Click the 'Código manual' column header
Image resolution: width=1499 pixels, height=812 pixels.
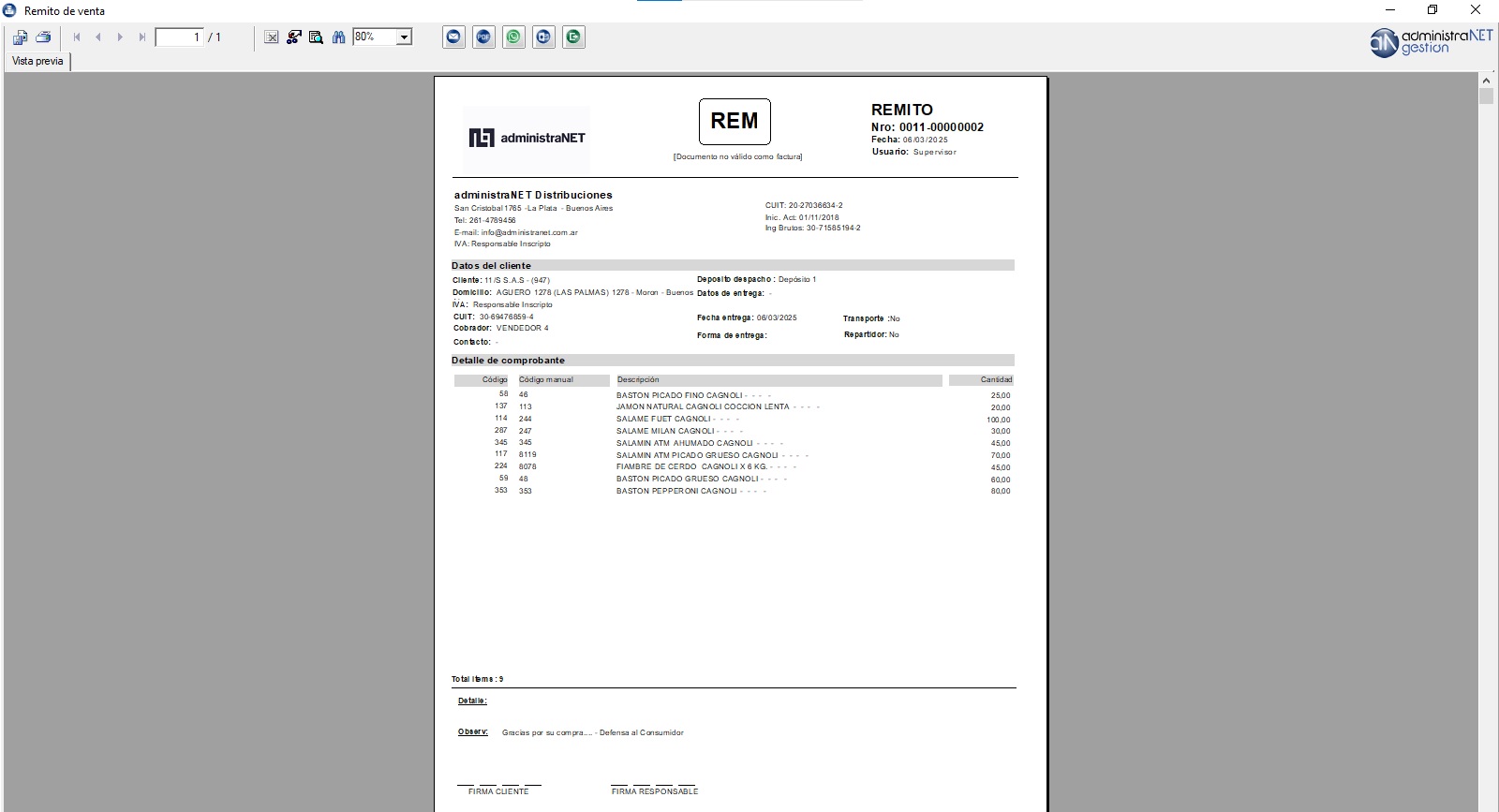click(x=563, y=380)
